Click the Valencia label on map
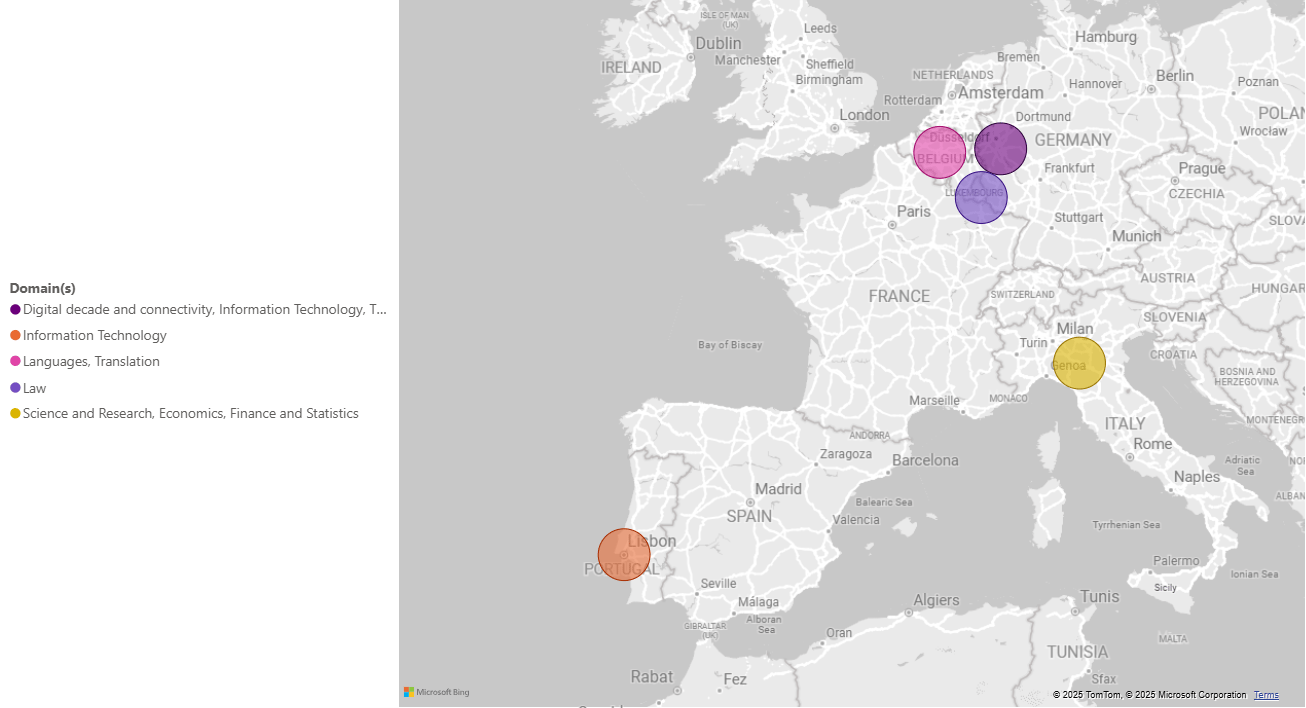Screen dimensions: 1306x708 (856, 520)
